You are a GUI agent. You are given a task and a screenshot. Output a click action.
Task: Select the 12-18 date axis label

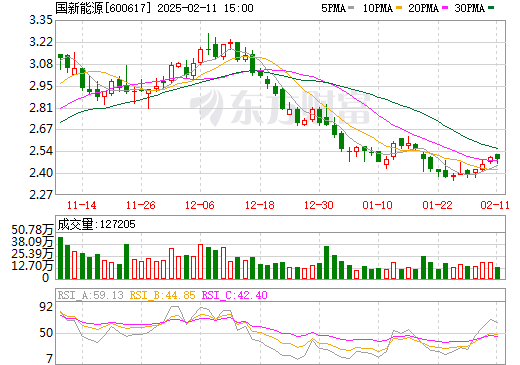260,205
